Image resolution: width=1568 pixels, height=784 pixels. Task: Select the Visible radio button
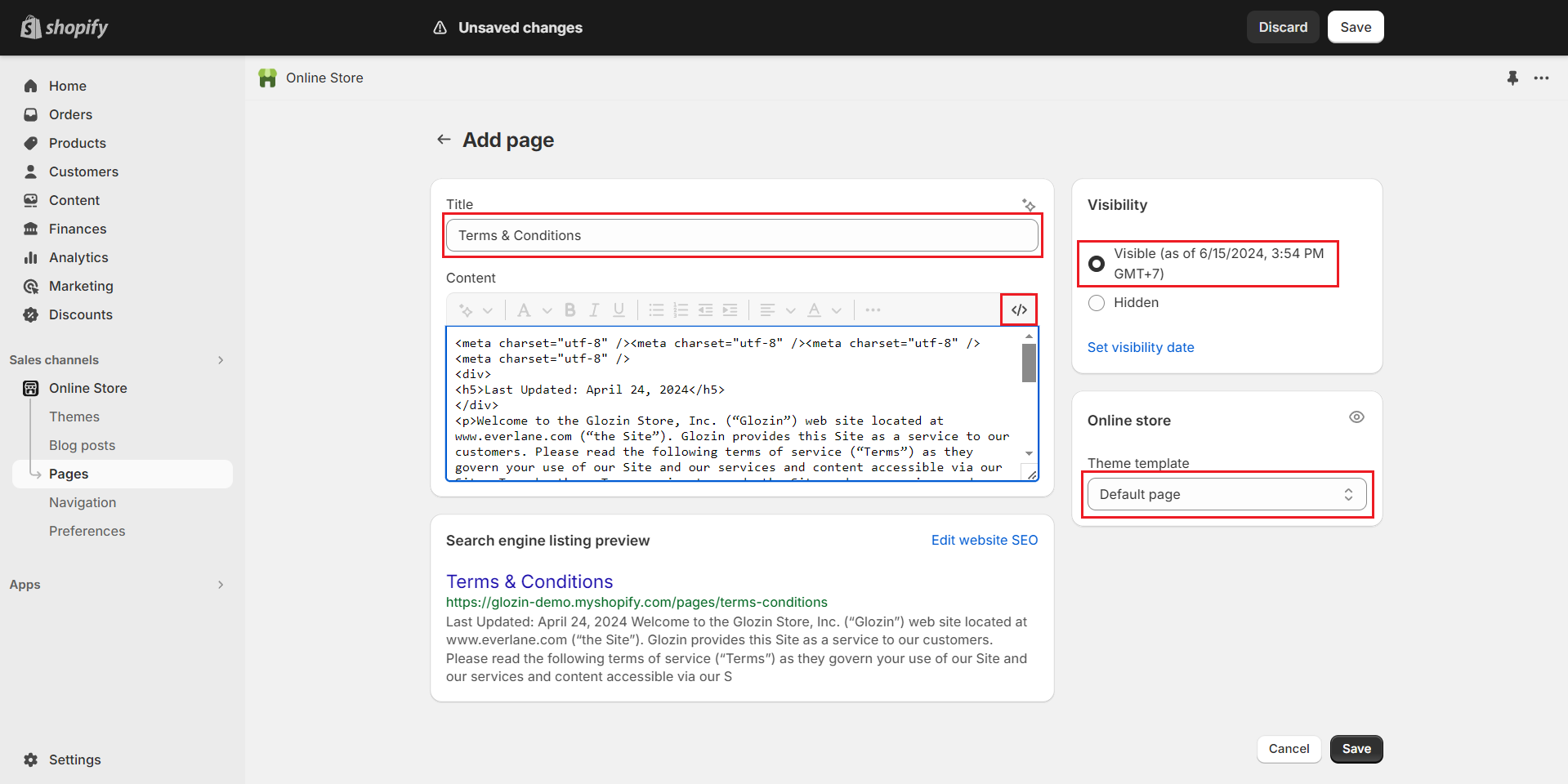click(x=1097, y=264)
